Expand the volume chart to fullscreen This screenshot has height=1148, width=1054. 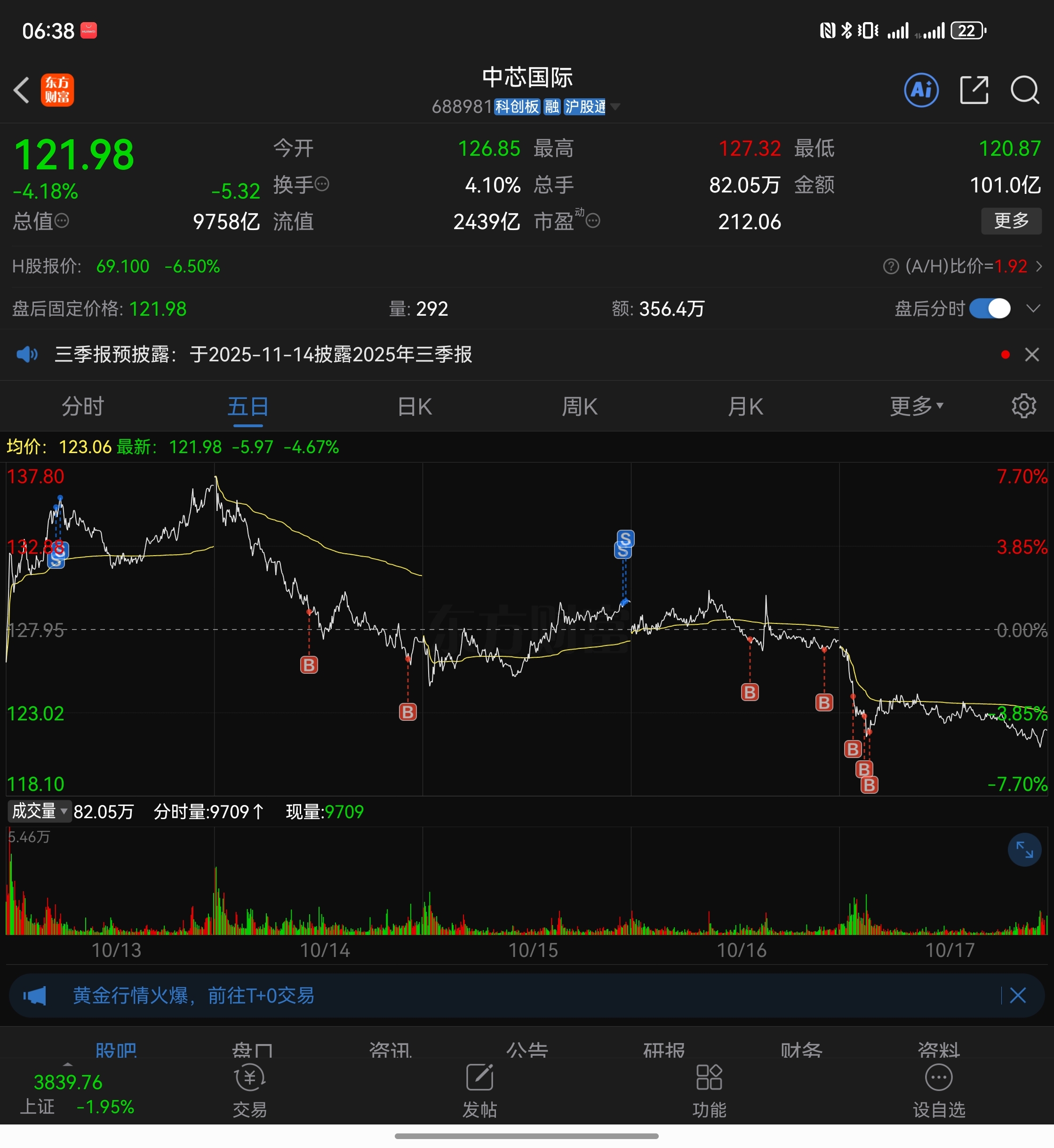1024,850
